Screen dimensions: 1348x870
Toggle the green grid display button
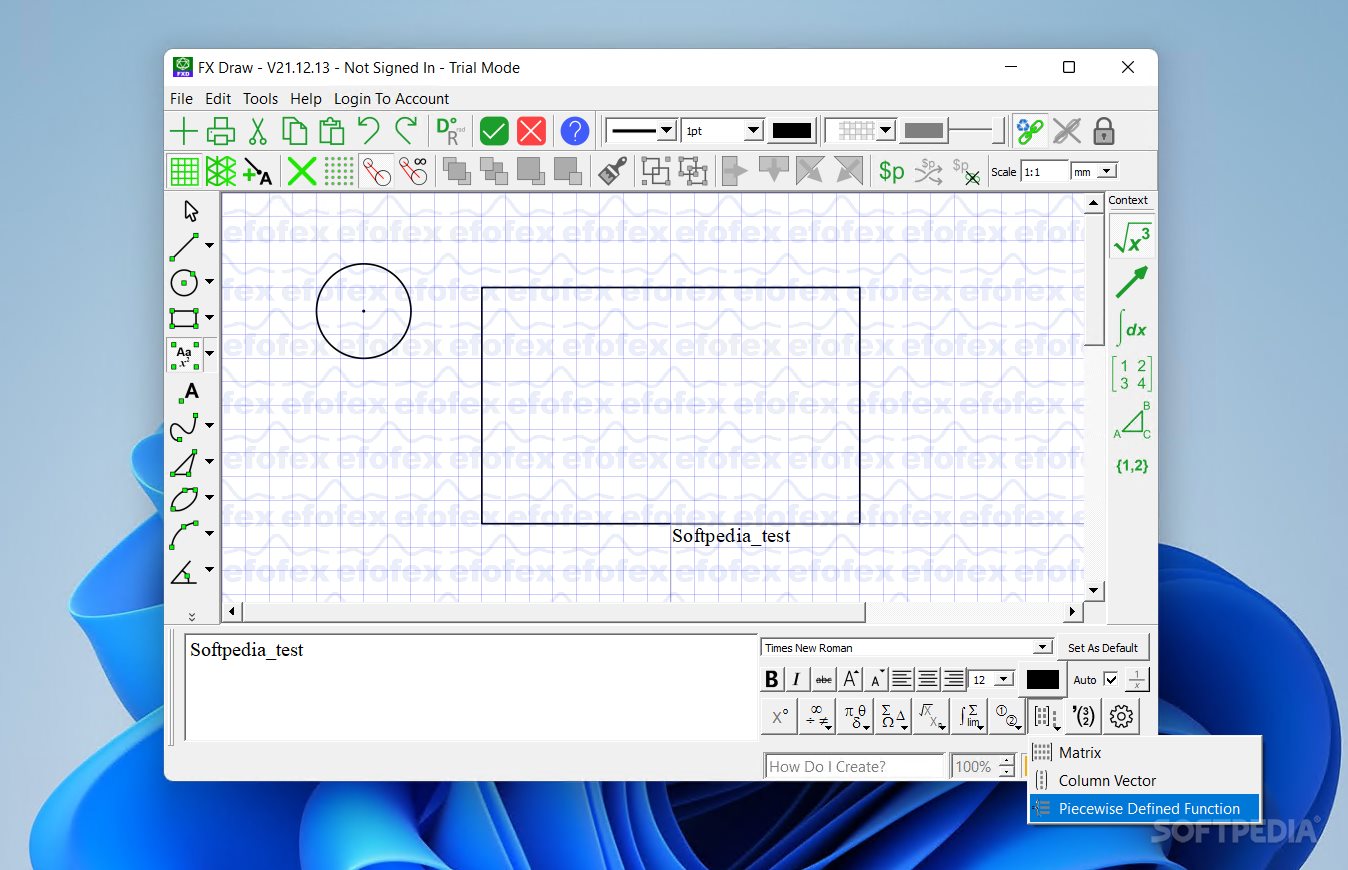(x=184, y=171)
